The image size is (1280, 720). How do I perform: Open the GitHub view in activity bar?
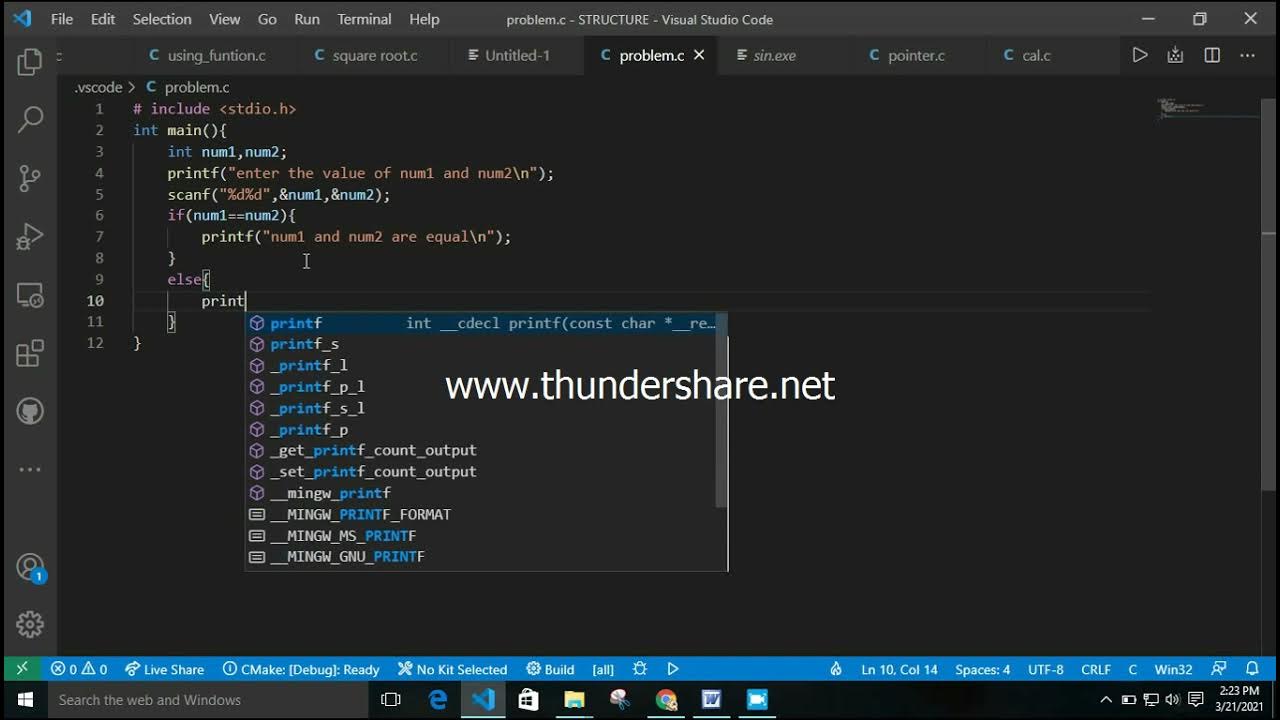[30, 411]
